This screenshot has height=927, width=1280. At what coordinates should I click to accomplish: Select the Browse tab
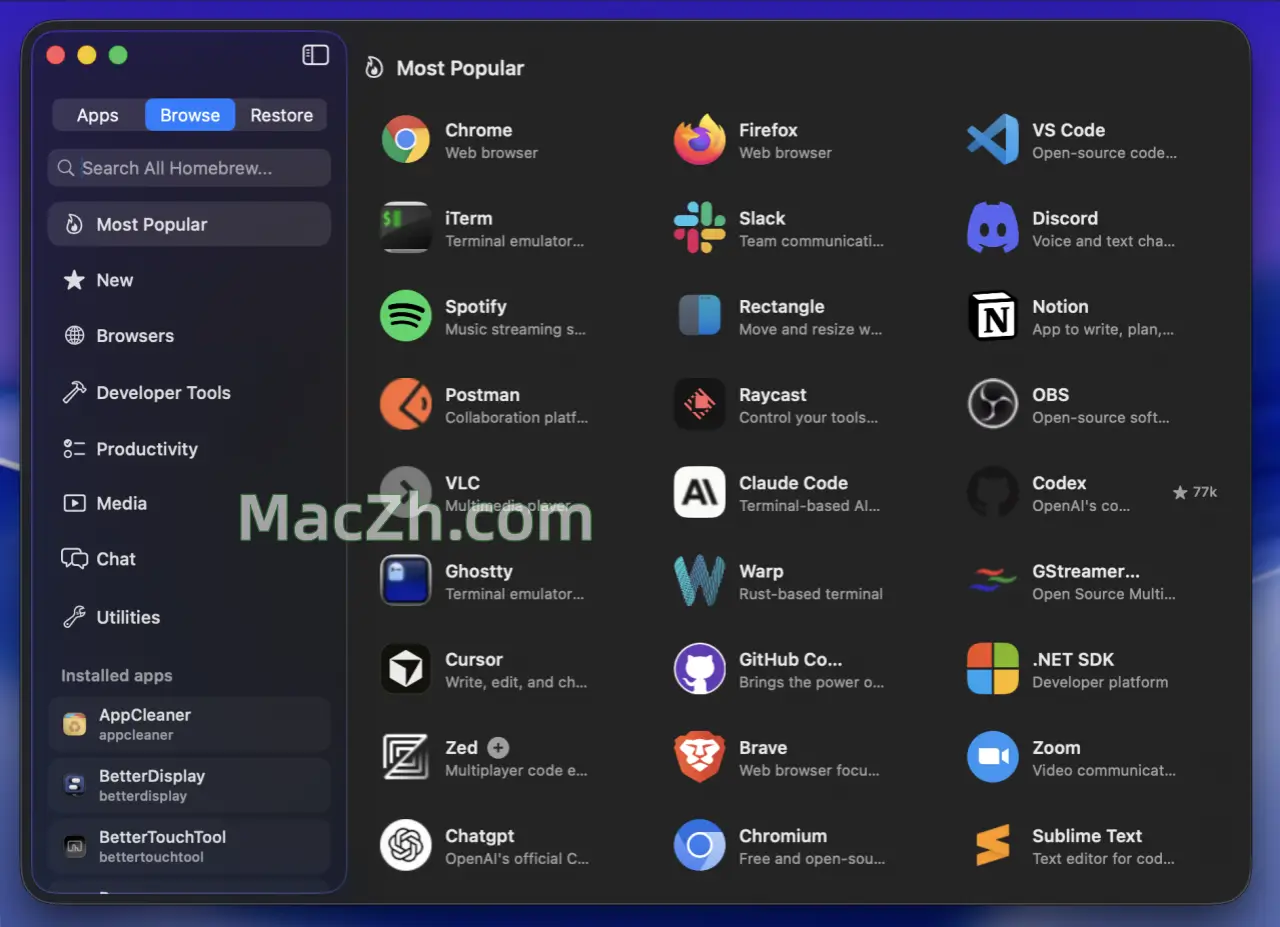coord(190,115)
